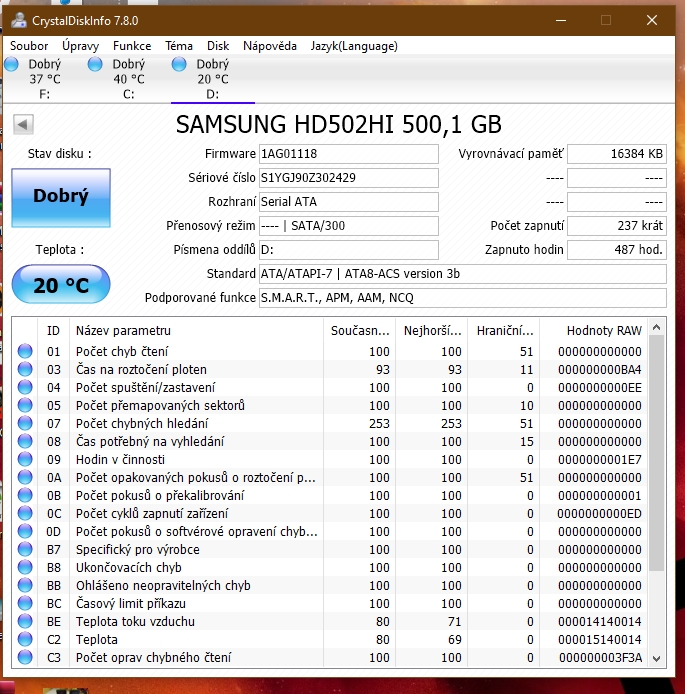The width and height of the screenshot is (685, 694).
Task: Click status orb for drive F:
Action: pos(12,64)
